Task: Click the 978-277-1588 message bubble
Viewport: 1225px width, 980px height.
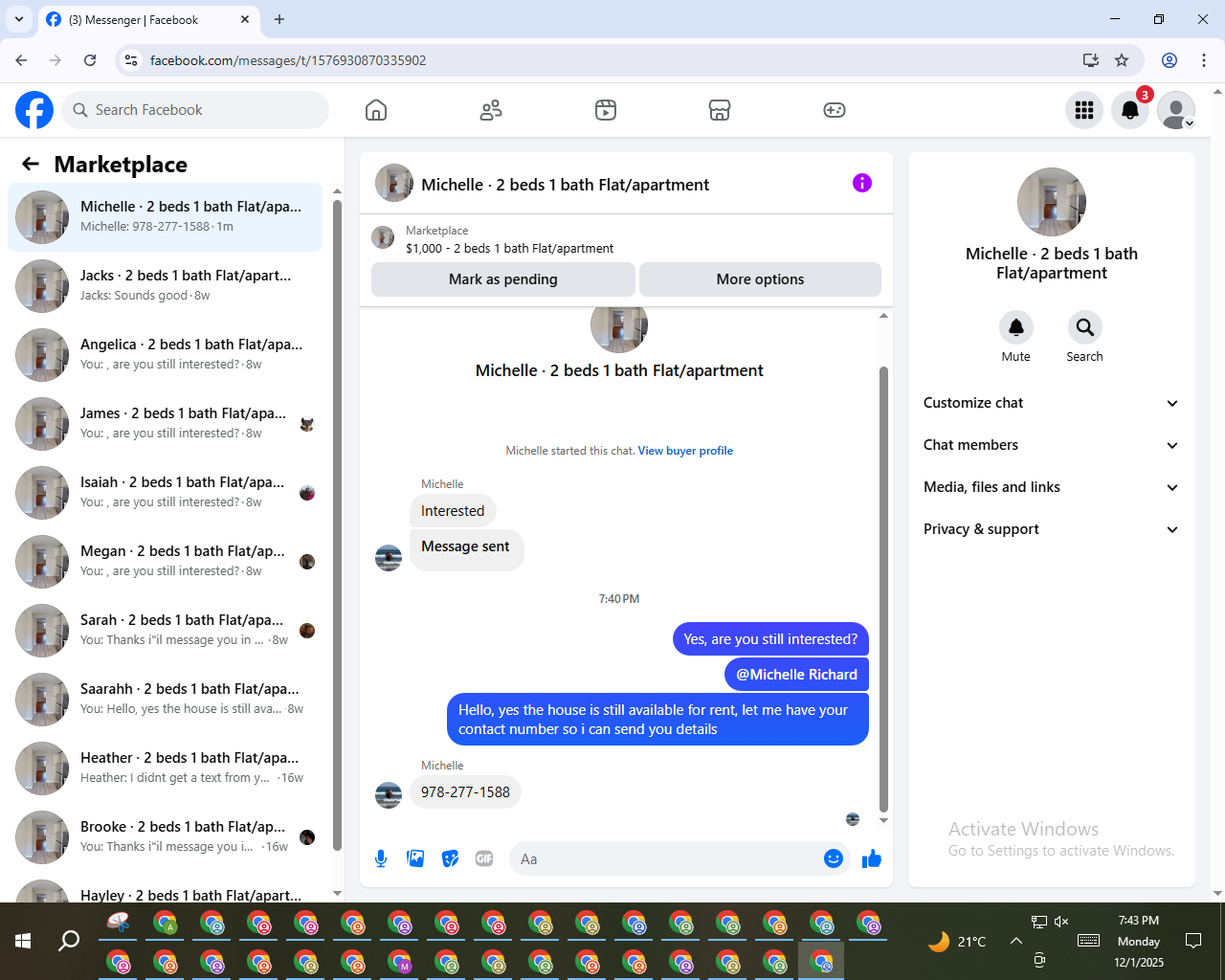Action: [465, 792]
